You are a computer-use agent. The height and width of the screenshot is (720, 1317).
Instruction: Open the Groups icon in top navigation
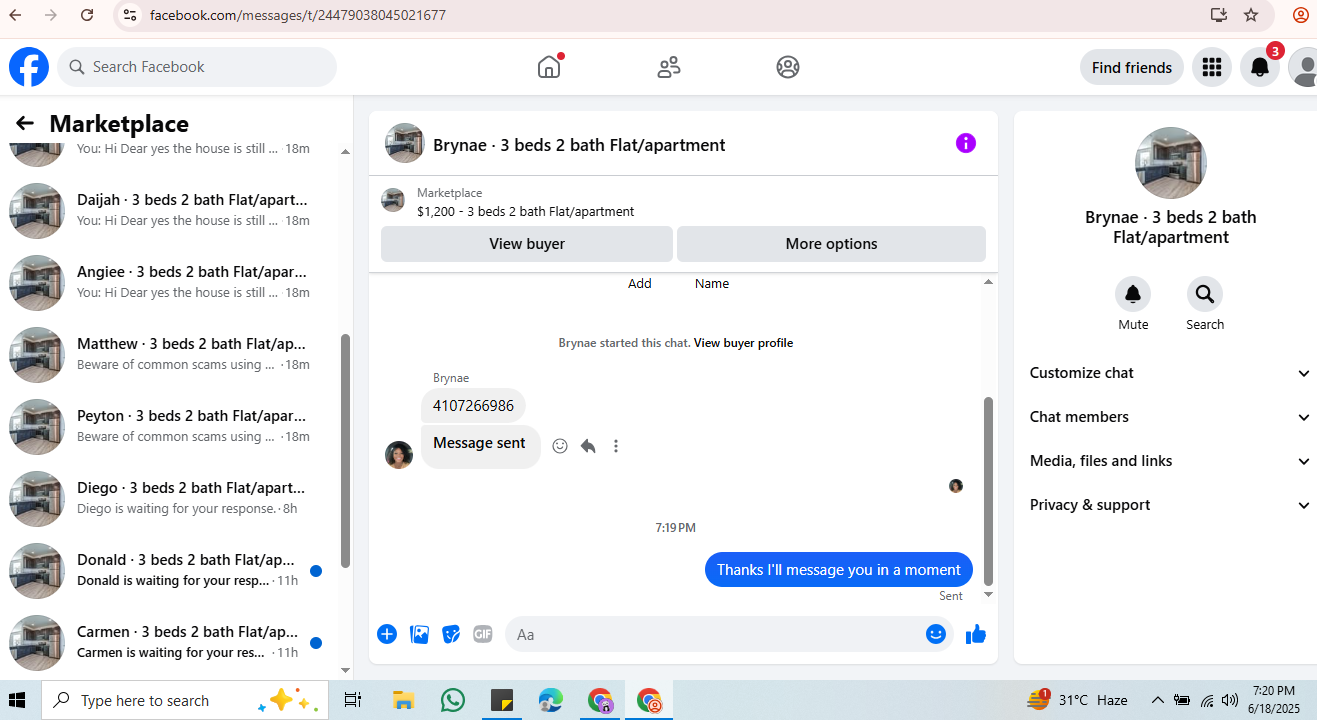click(788, 67)
